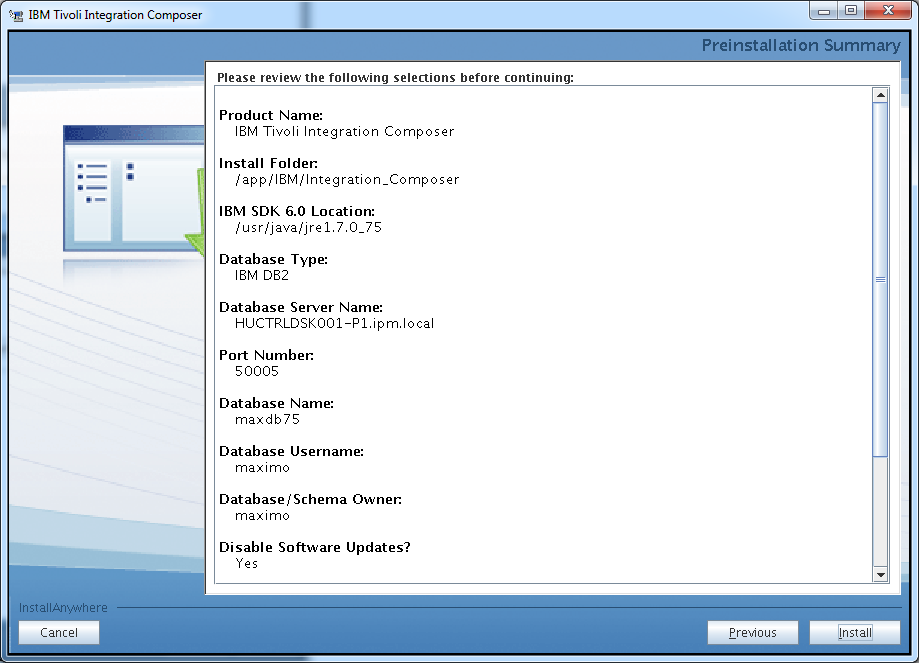Image resolution: width=919 pixels, height=663 pixels.
Task: Select the 'Yes' value for software updates
Action: (246, 563)
